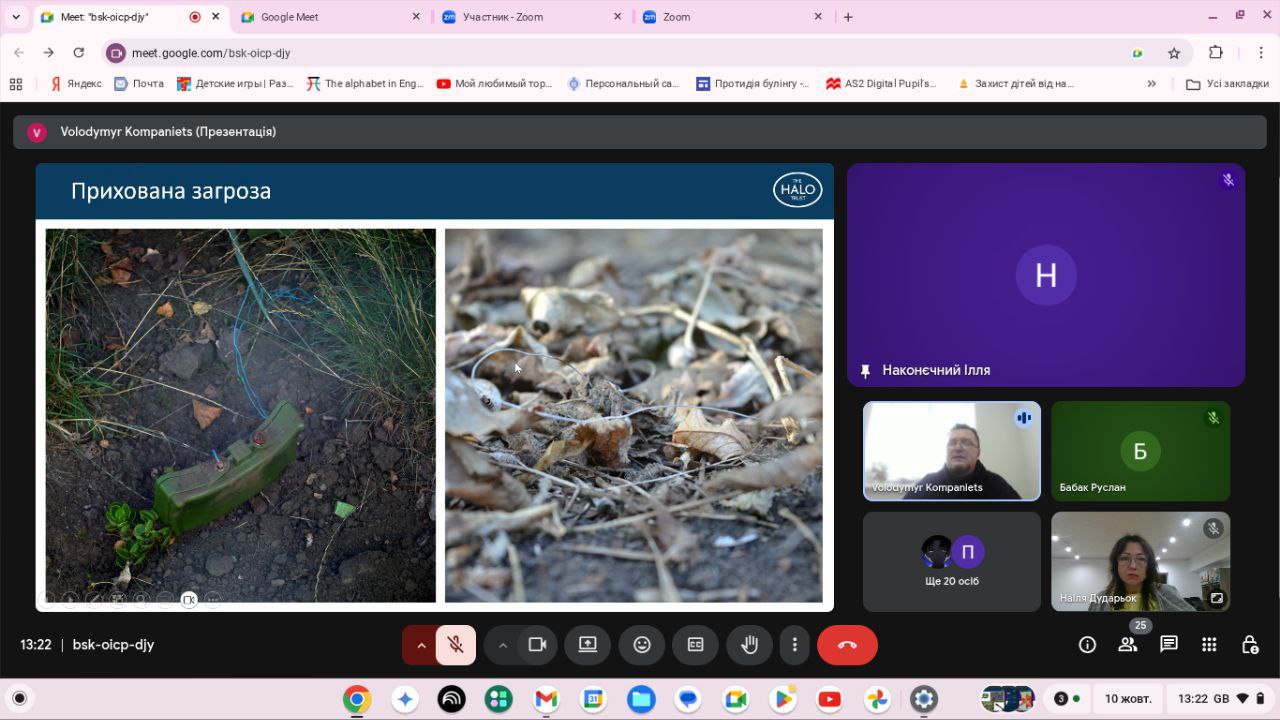Viewport: 1280px width, 720px height.
Task: Toggle the camera on
Action: (x=537, y=645)
